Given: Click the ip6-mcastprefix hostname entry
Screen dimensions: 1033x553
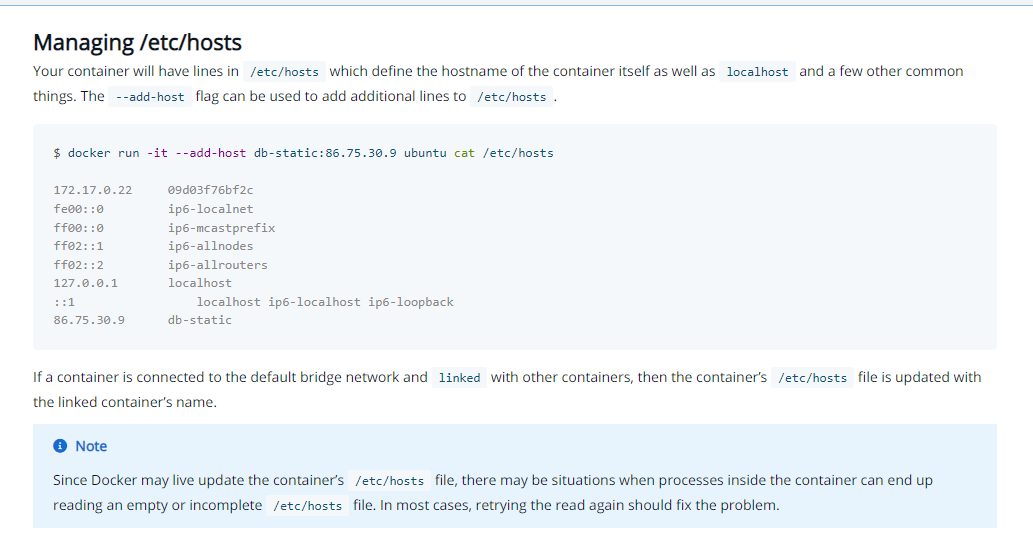Looking at the screenshot, I should click(x=221, y=228).
